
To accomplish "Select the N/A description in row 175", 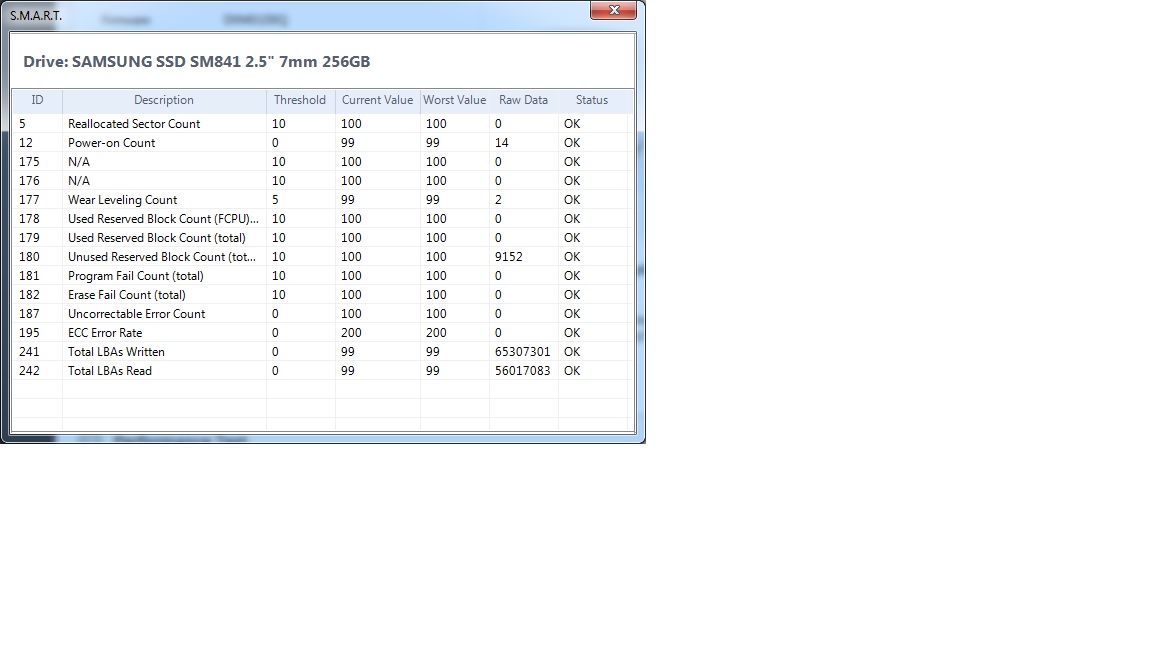I will 79,162.
